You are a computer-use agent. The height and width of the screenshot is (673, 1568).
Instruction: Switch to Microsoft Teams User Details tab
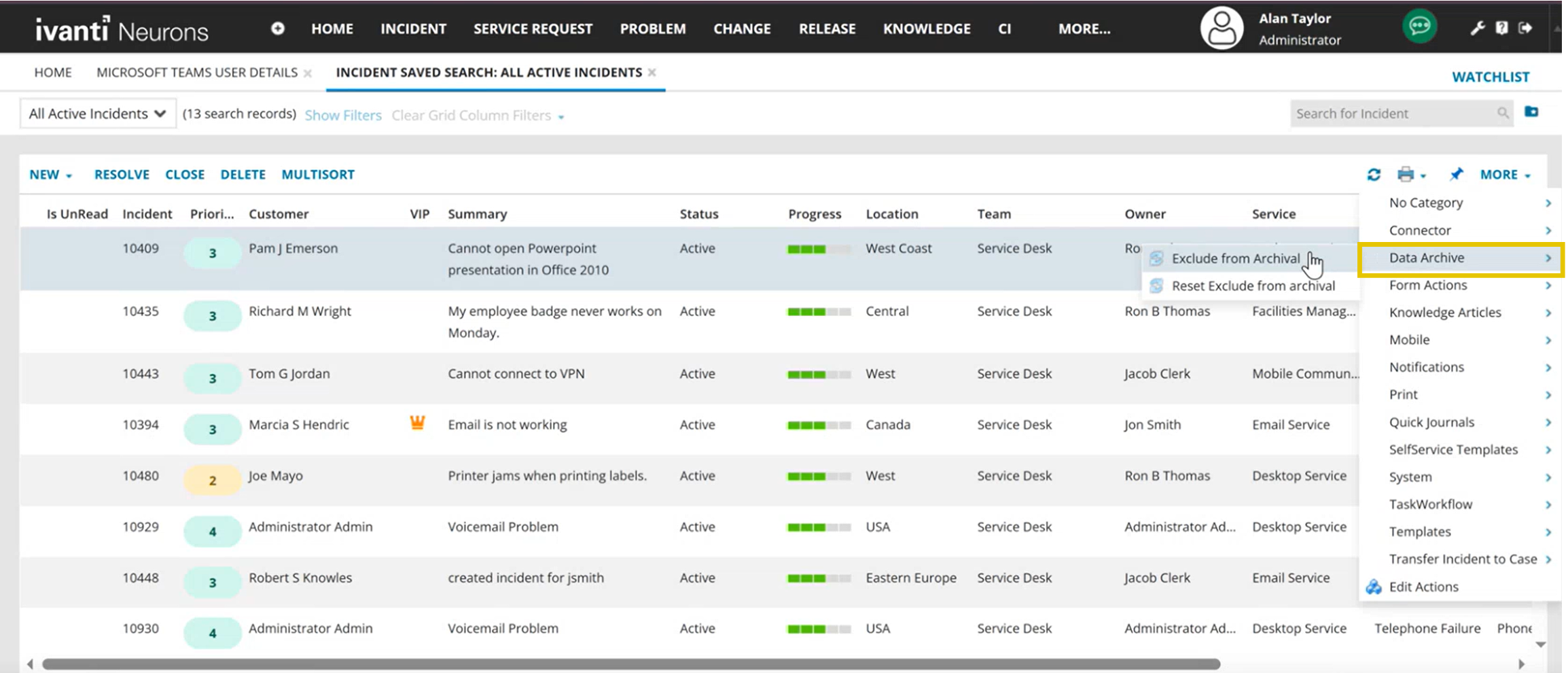[196, 73]
